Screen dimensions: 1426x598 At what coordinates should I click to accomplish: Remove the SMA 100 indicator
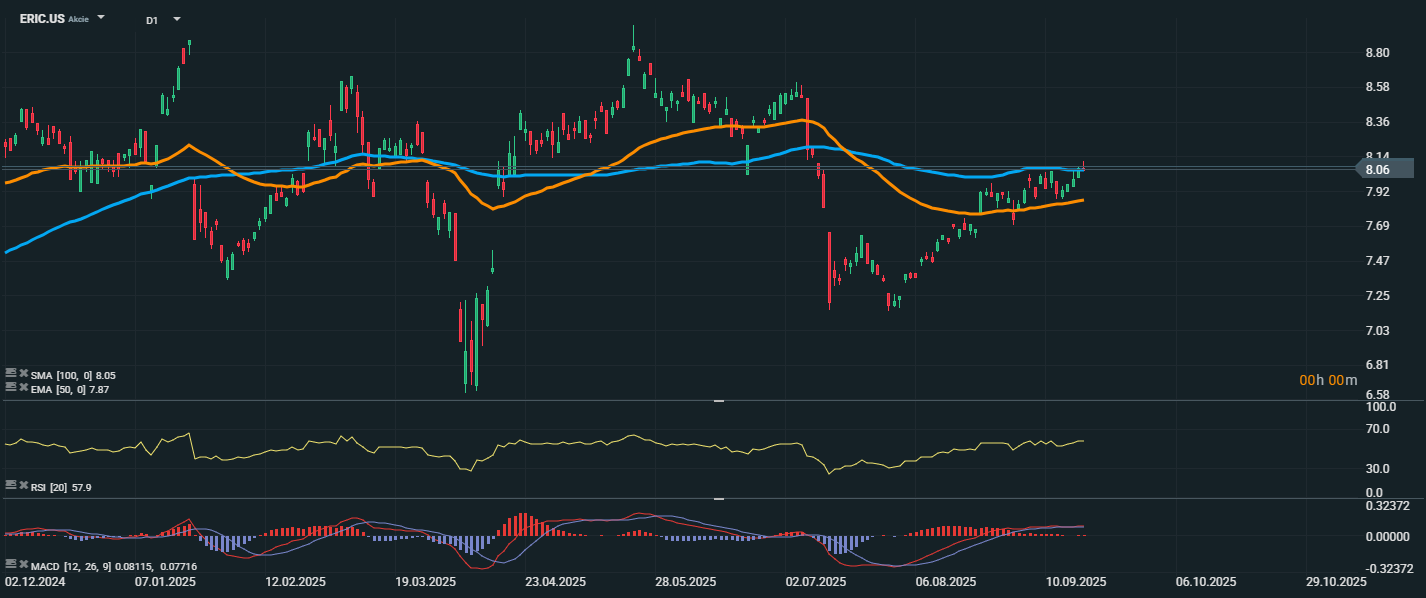tap(23, 374)
